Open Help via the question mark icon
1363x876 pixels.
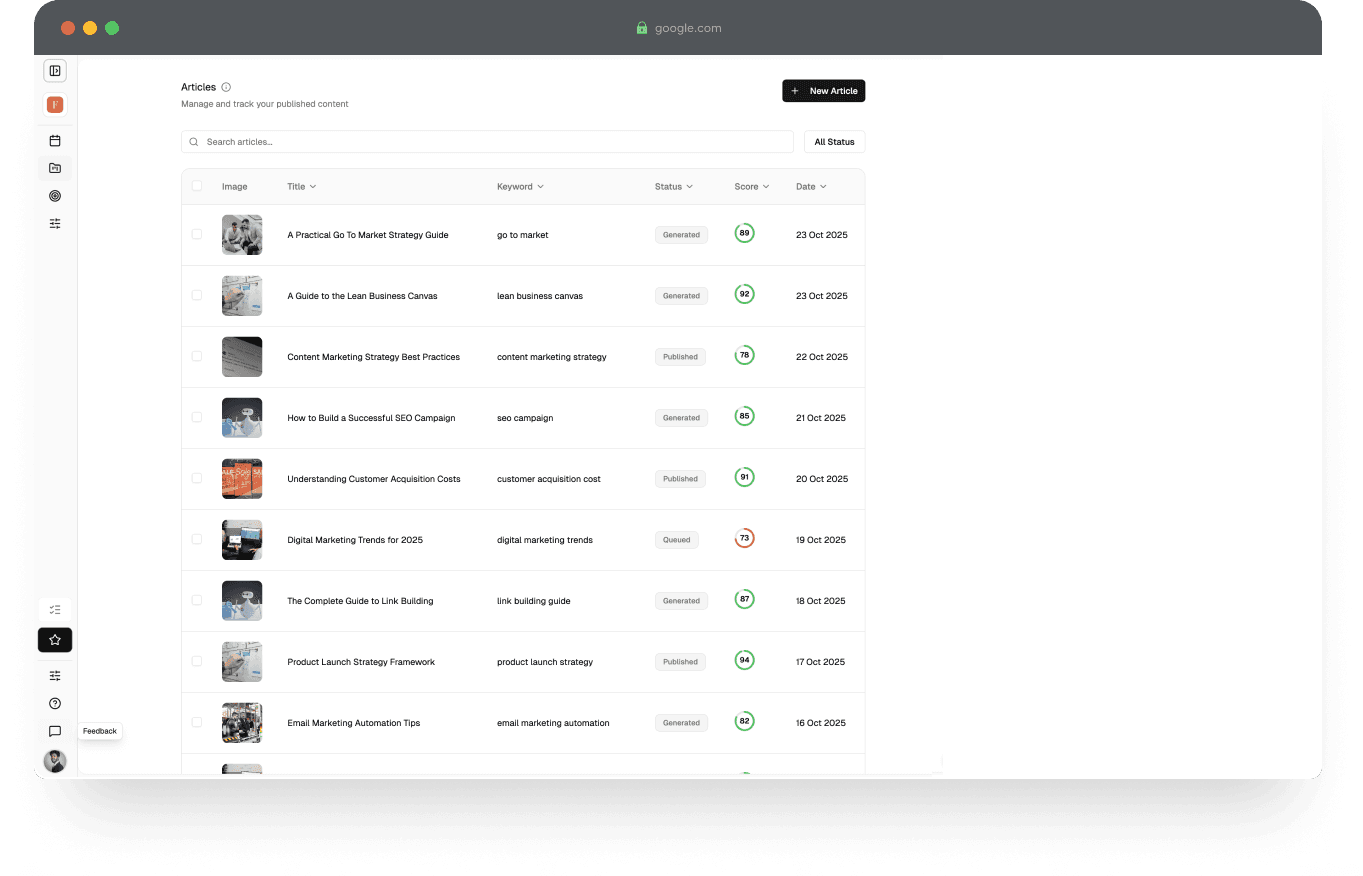(55, 703)
